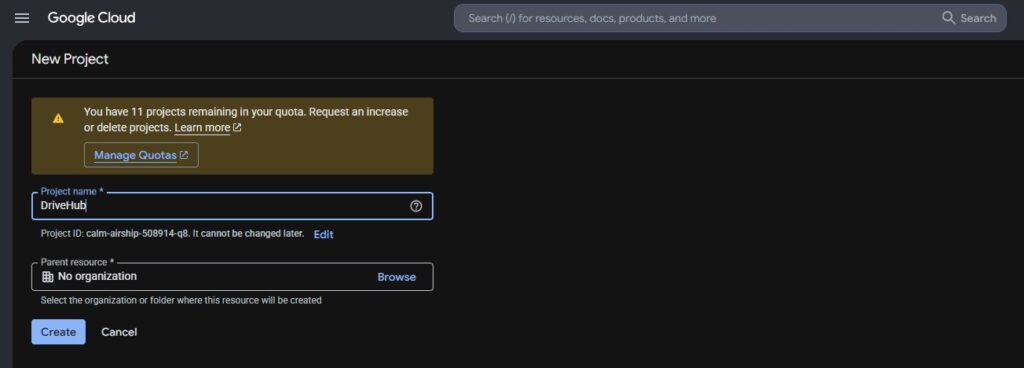
Task: Click the organization building icon
Action: [48, 277]
